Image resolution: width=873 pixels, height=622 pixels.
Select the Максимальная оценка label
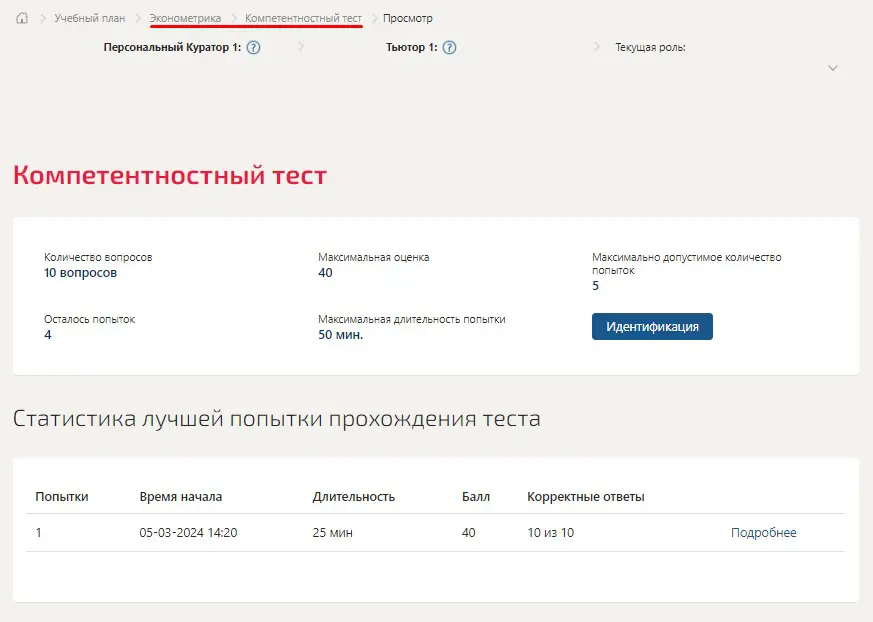(374, 257)
